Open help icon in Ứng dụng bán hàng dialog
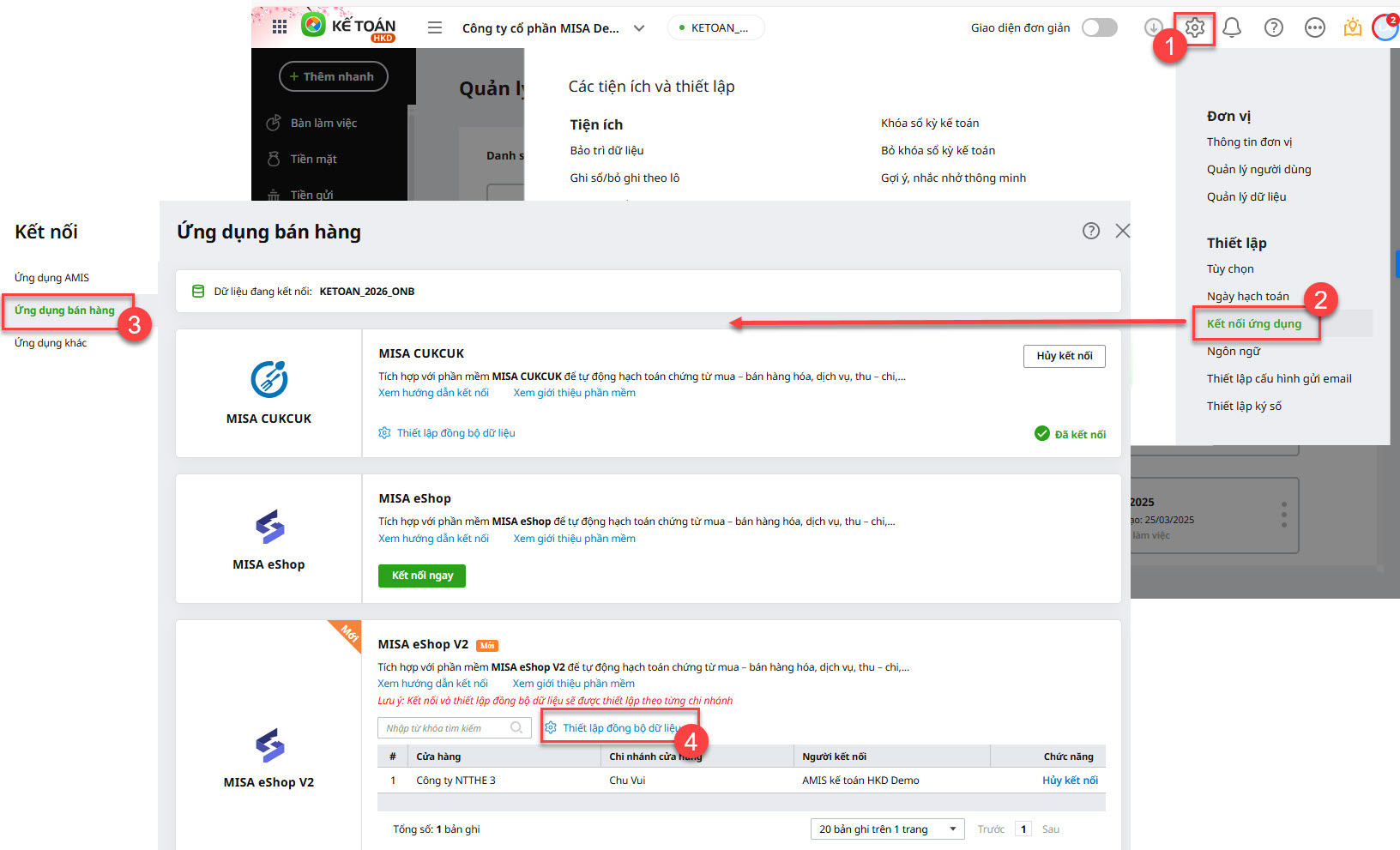This screenshot has height=850, width=1400. 1090,231
